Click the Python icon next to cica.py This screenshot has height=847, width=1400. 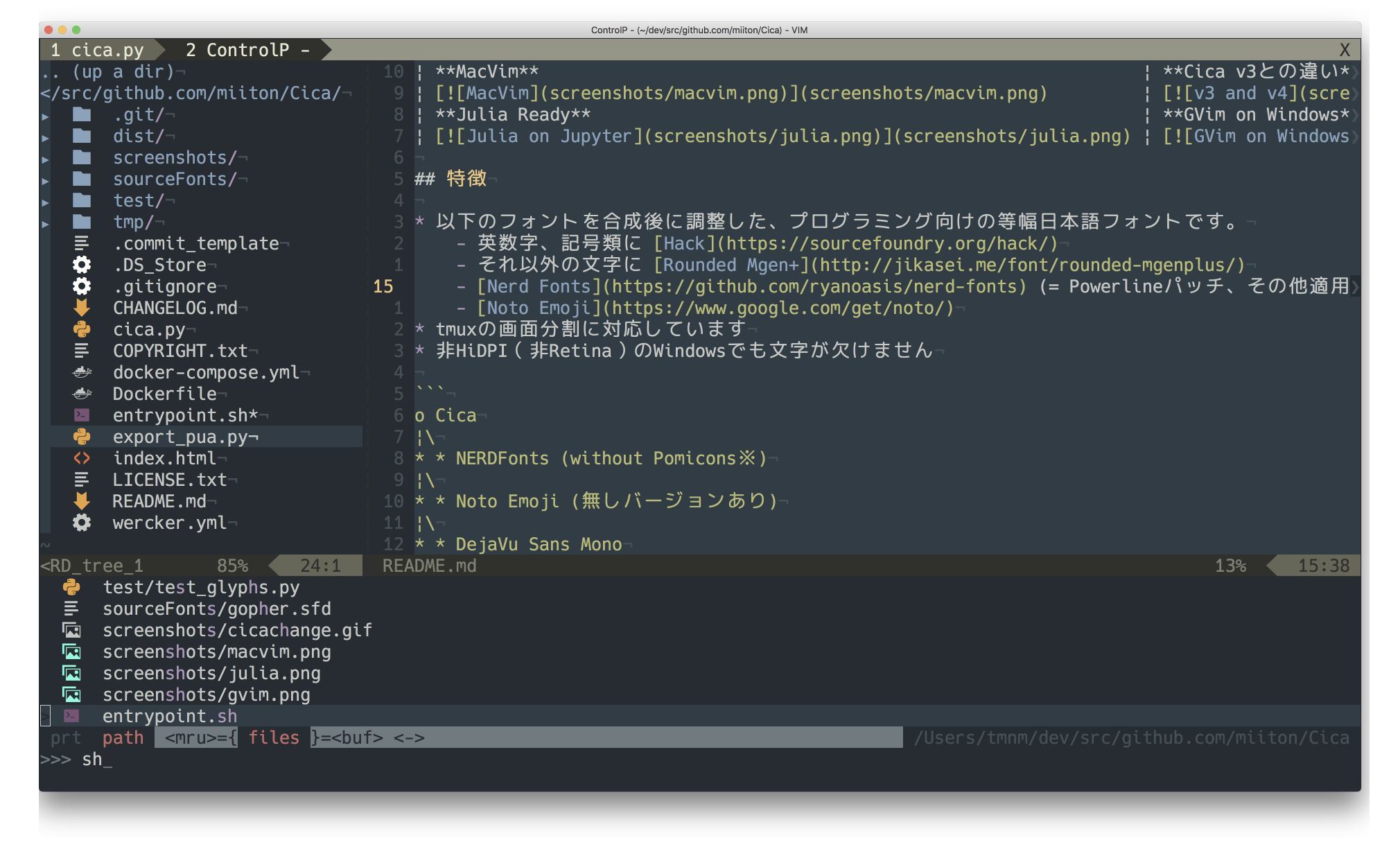coord(82,329)
